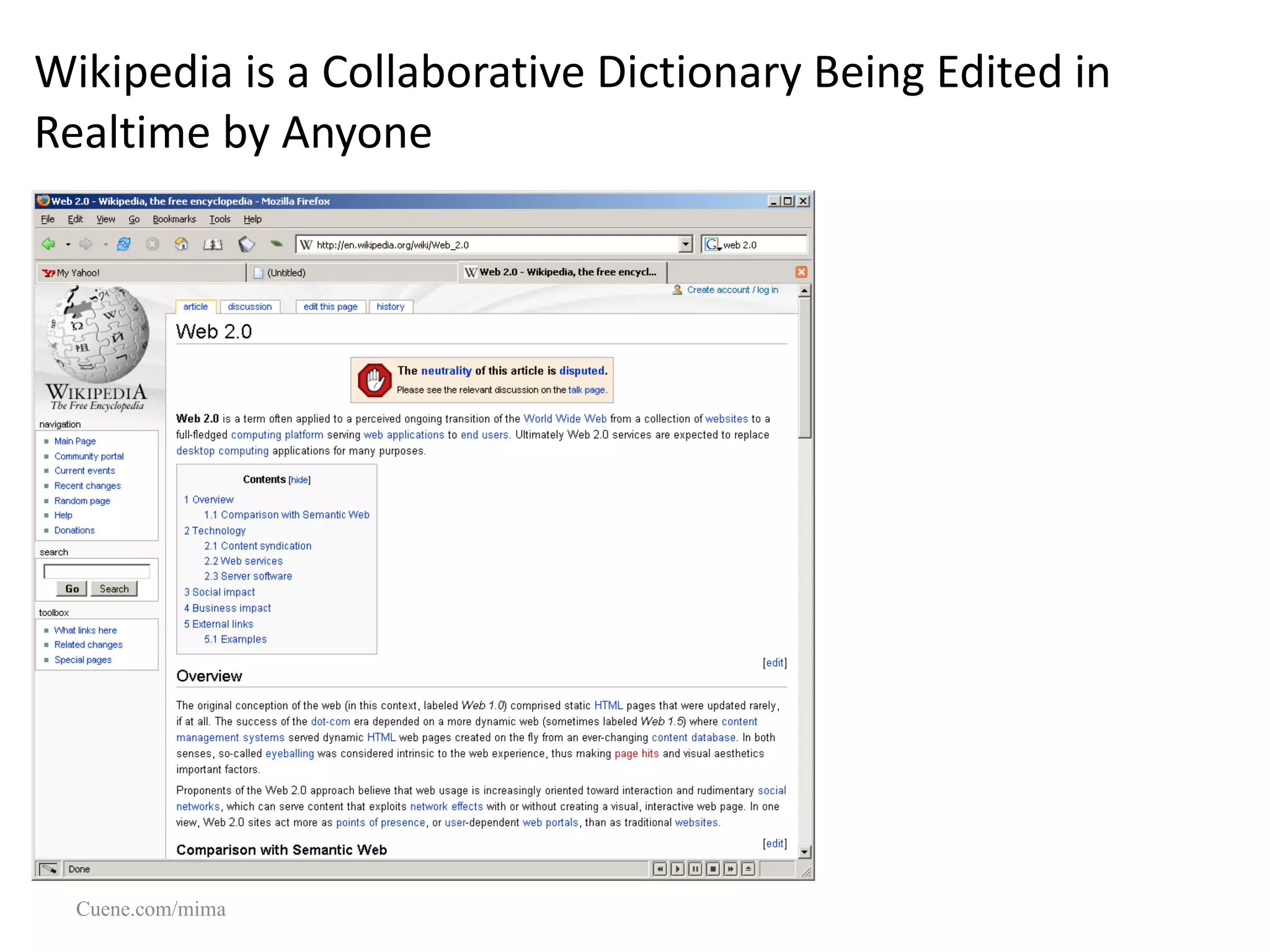Open the Tools menu

coord(220,219)
